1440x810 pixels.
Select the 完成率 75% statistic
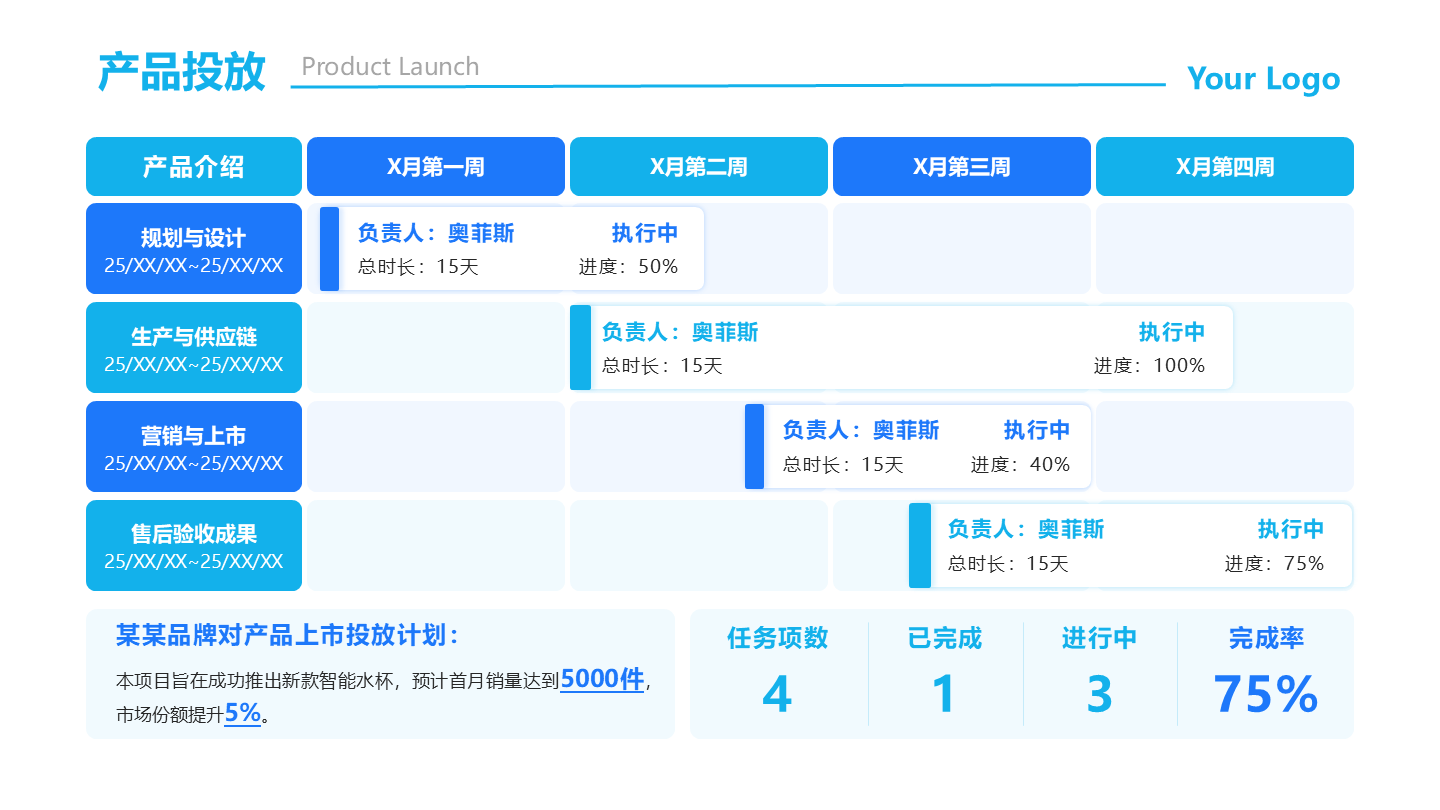[1265, 694]
